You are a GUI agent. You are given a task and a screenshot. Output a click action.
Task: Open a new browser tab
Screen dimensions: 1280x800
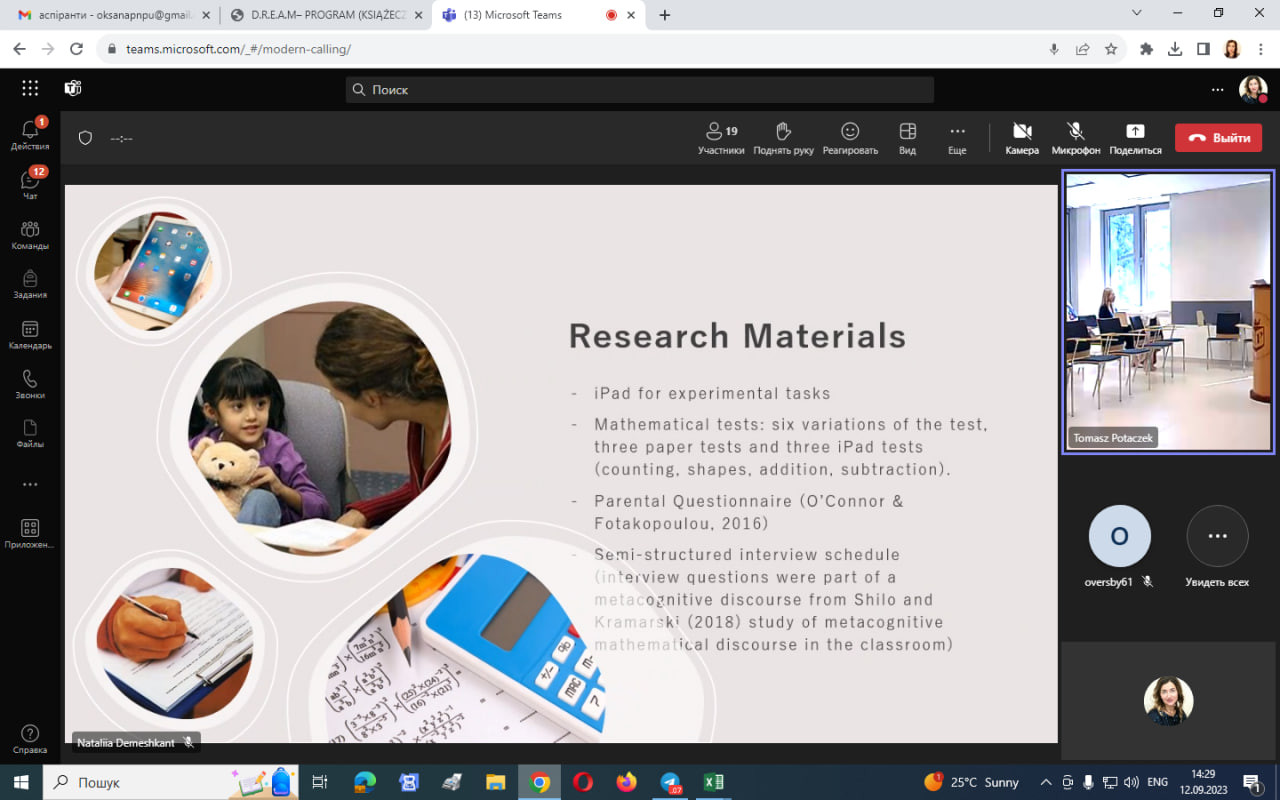(x=665, y=15)
